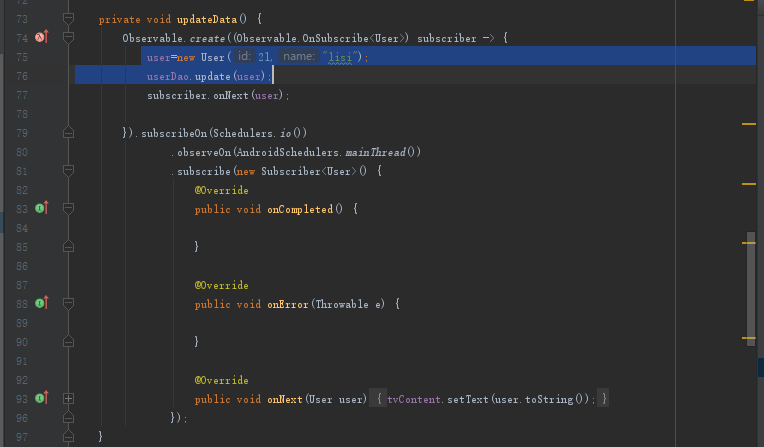Click the yellow warning stripe mark beside line 79
This screenshot has height=447, width=764.
pyautogui.click(x=749, y=124)
